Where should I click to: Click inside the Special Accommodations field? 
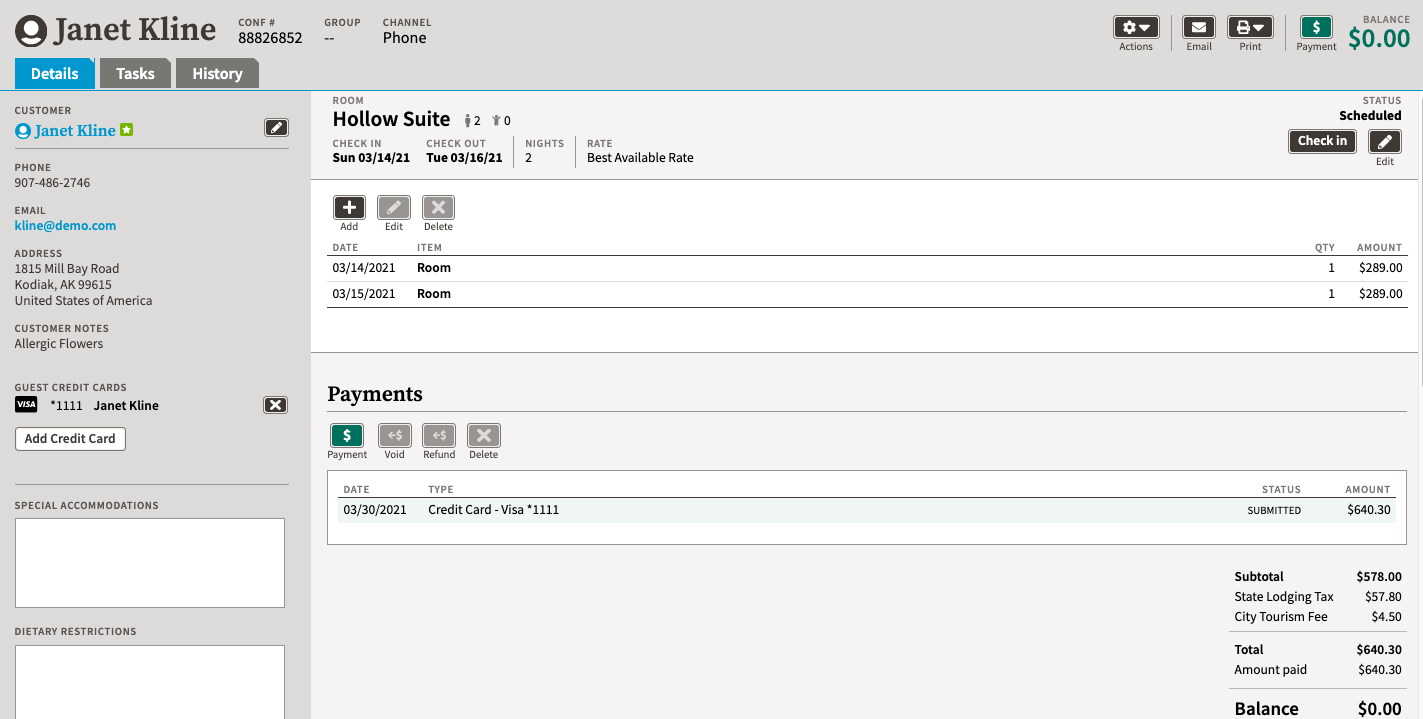click(149, 560)
